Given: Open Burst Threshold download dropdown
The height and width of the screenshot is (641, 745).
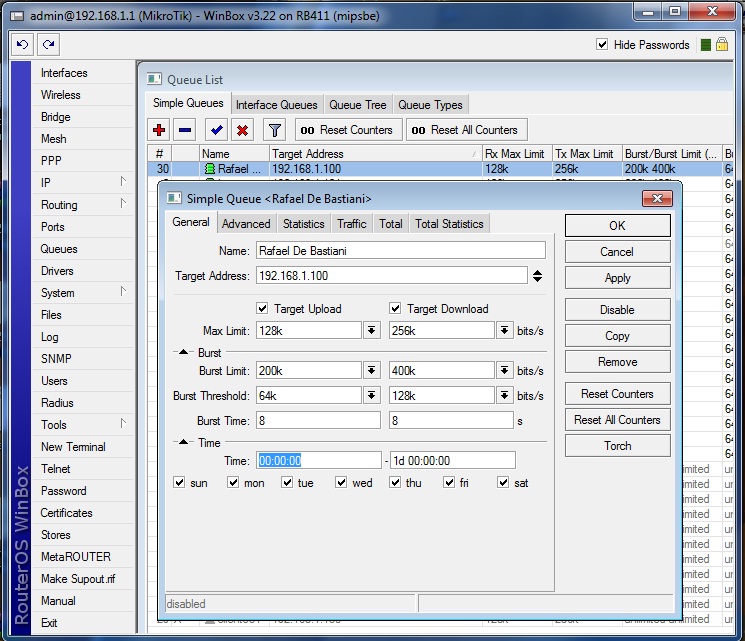Looking at the screenshot, I should (504, 397).
